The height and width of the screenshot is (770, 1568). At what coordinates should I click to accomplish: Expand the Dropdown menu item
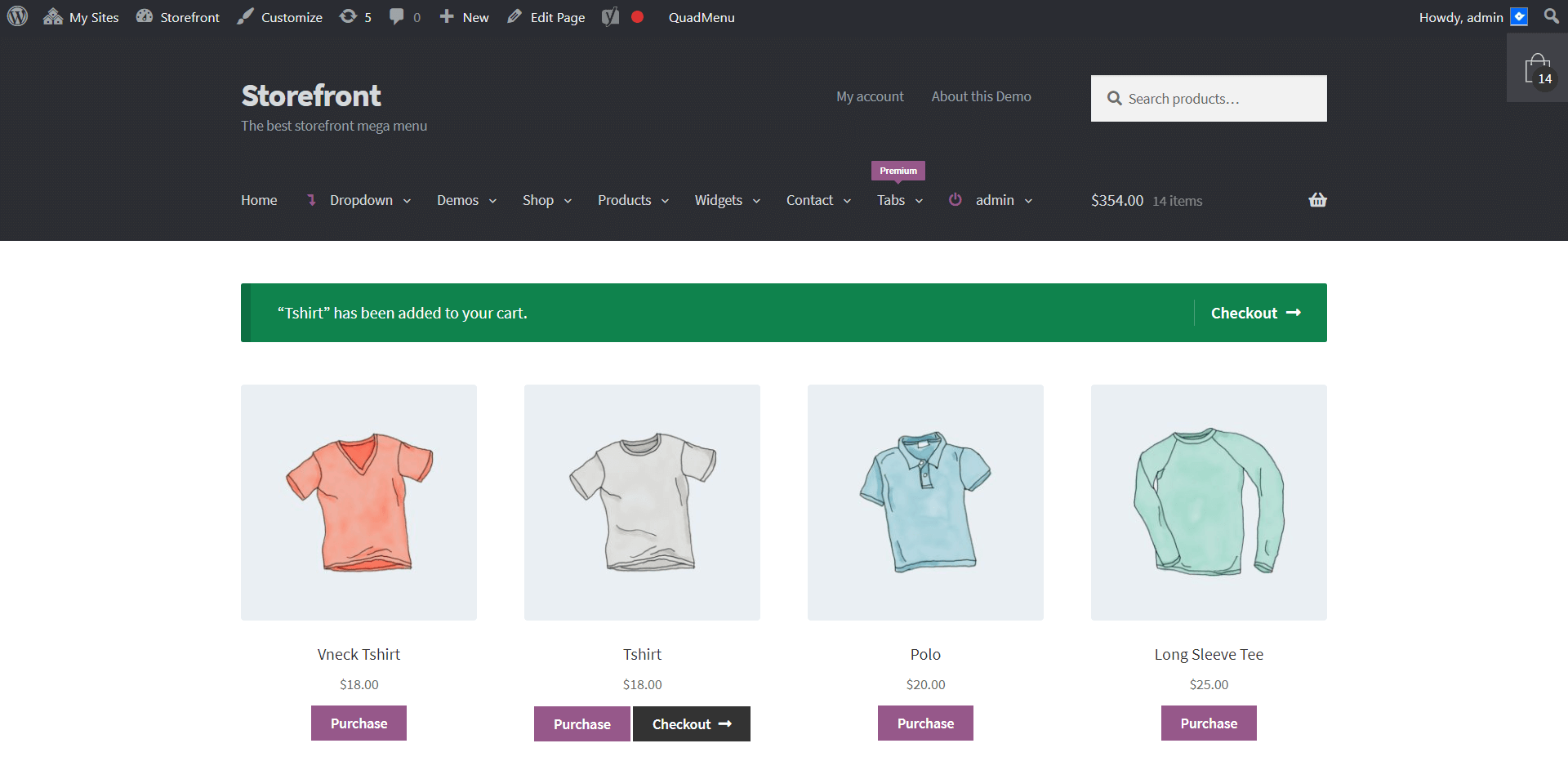coord(361,200)
